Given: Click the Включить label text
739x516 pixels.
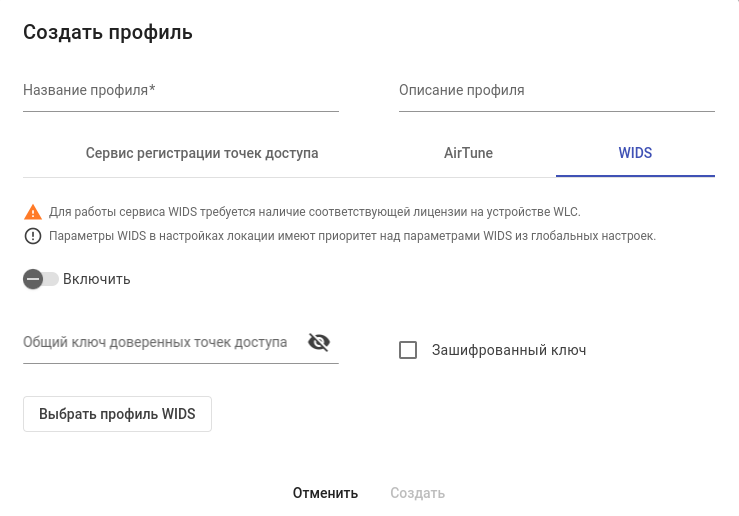Looking at the screenshot, I should (x=97, y=279).
